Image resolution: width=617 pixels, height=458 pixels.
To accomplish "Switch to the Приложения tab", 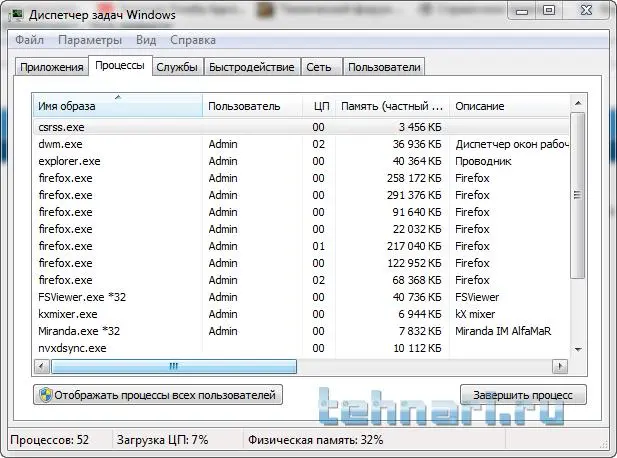I will (x=52, y=67).
